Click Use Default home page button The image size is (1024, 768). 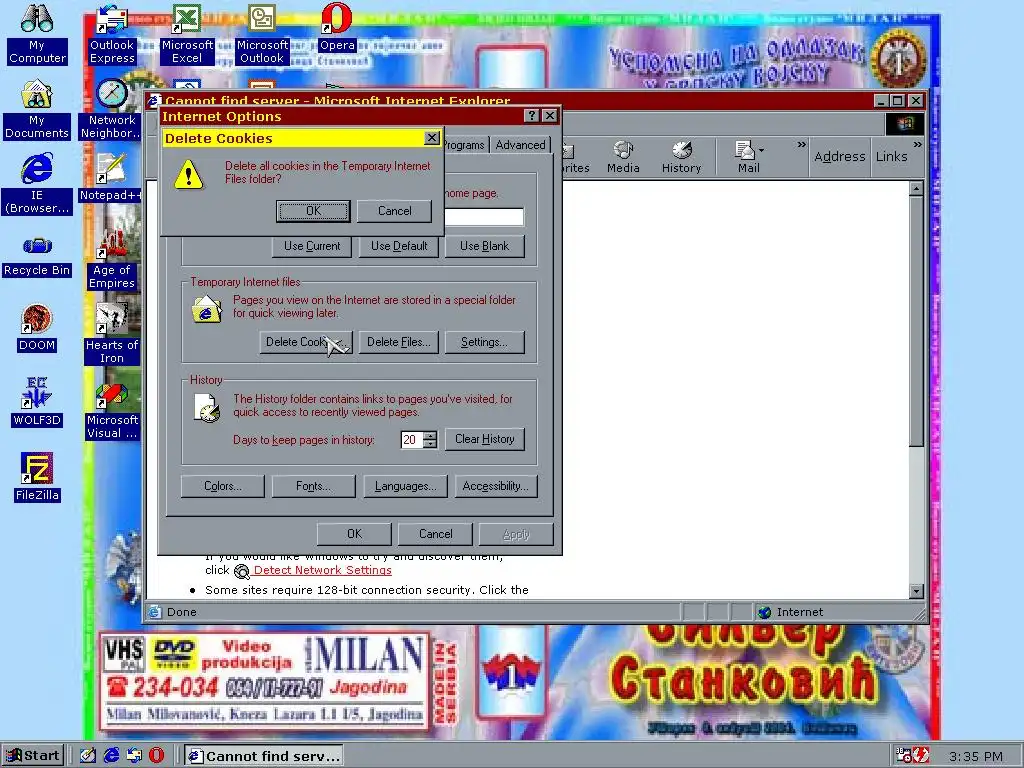(x=399, y=246)
